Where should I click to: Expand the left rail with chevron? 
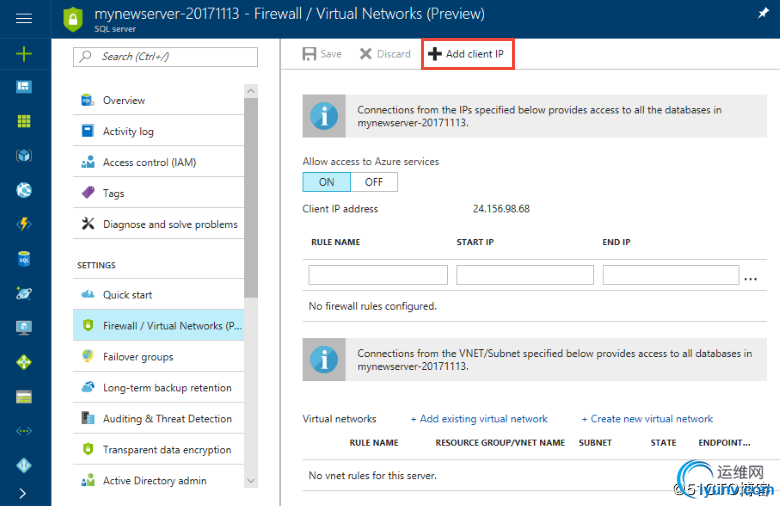pyautogui.click(x=22, y=494)
